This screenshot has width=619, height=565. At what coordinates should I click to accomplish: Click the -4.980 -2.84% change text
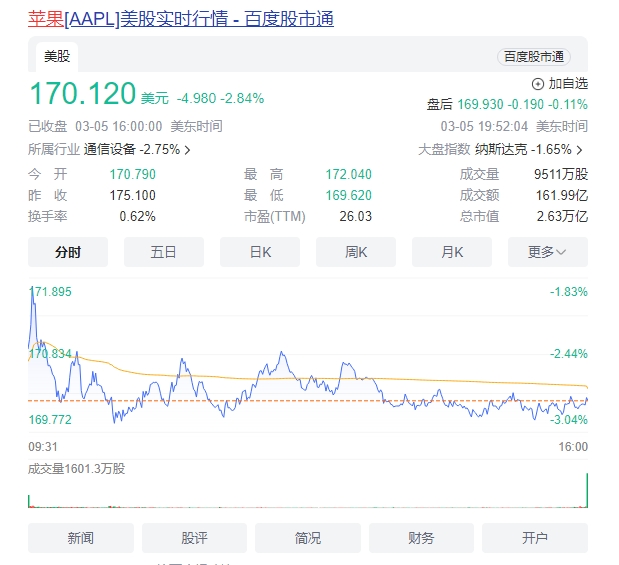click(220, 98)
